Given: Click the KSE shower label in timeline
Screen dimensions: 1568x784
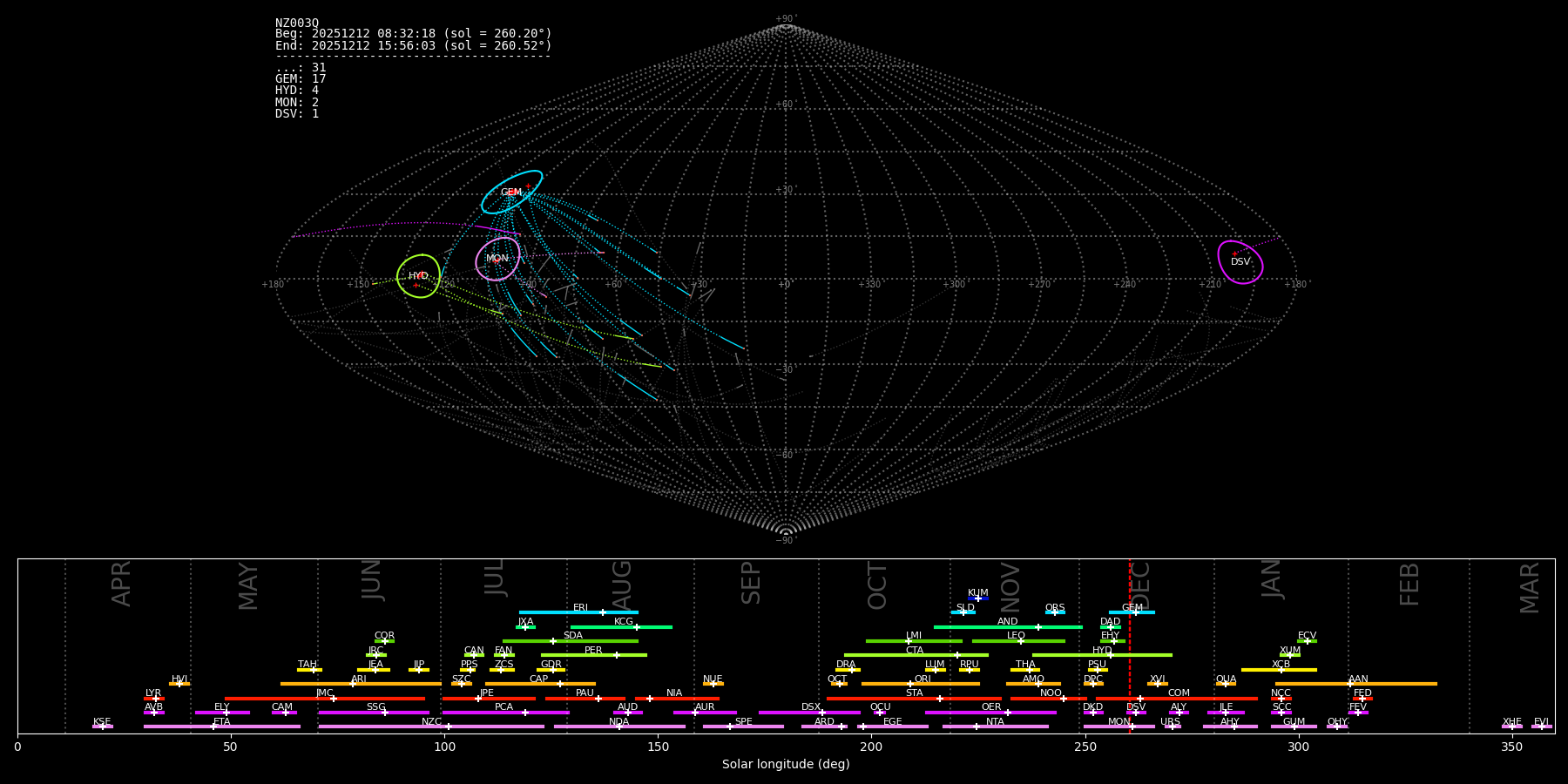Looking at the screenshot, I should pyautogui.click(x=102, y=722).
